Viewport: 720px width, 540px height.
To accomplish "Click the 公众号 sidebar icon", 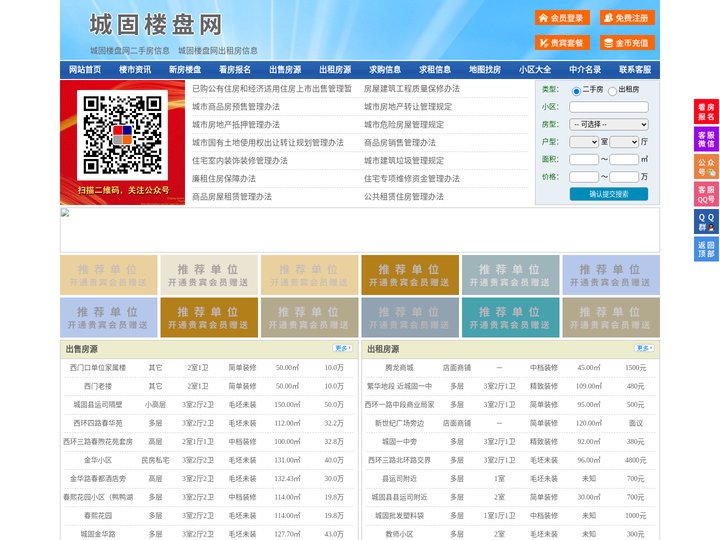I will [x=706, y=167].
